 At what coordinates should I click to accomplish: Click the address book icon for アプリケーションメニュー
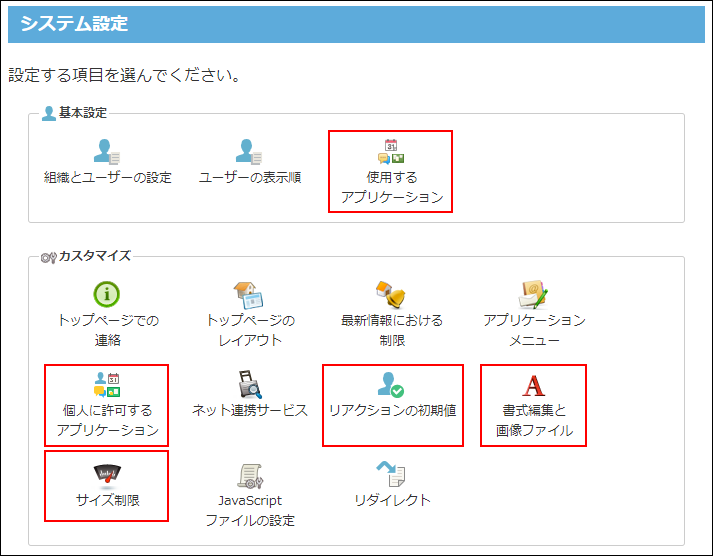tap(533, 295)
